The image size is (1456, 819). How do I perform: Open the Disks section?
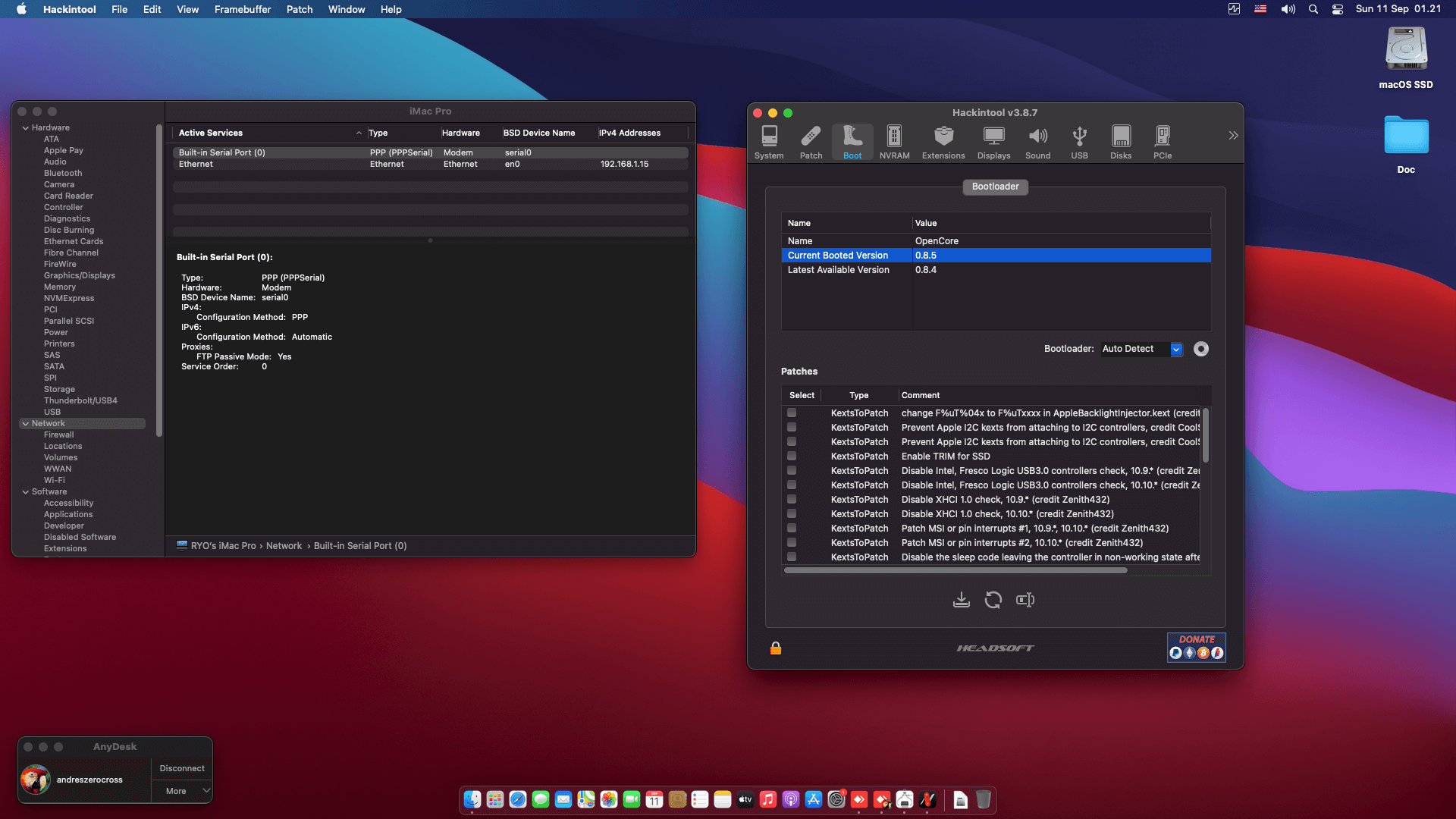[1121, 142]
